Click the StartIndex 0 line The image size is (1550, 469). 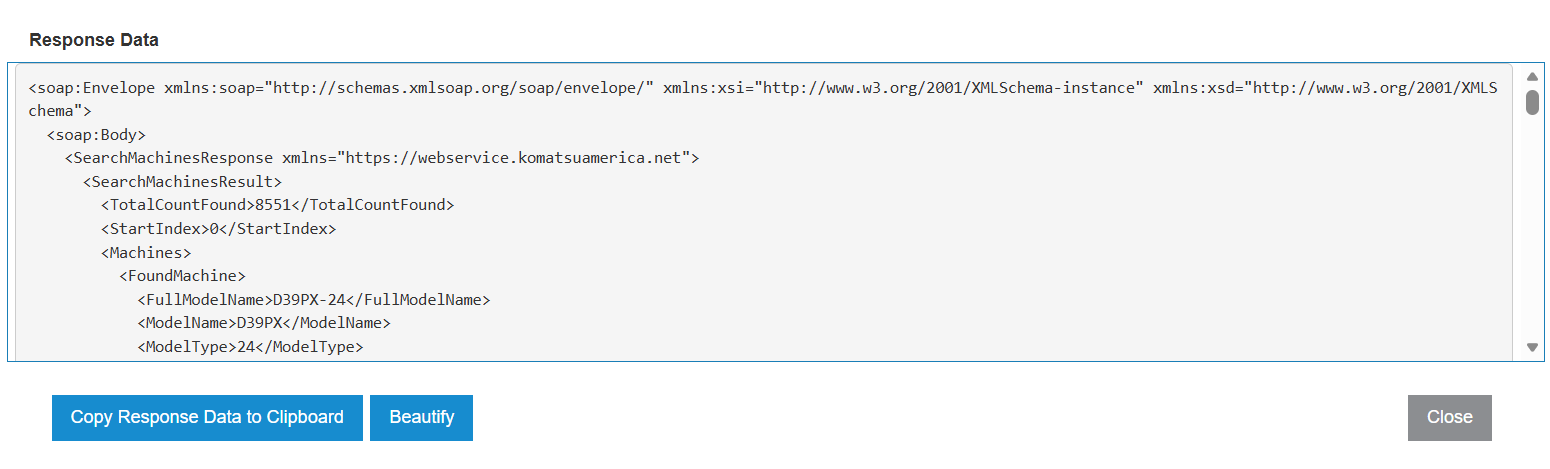(218, 229)
